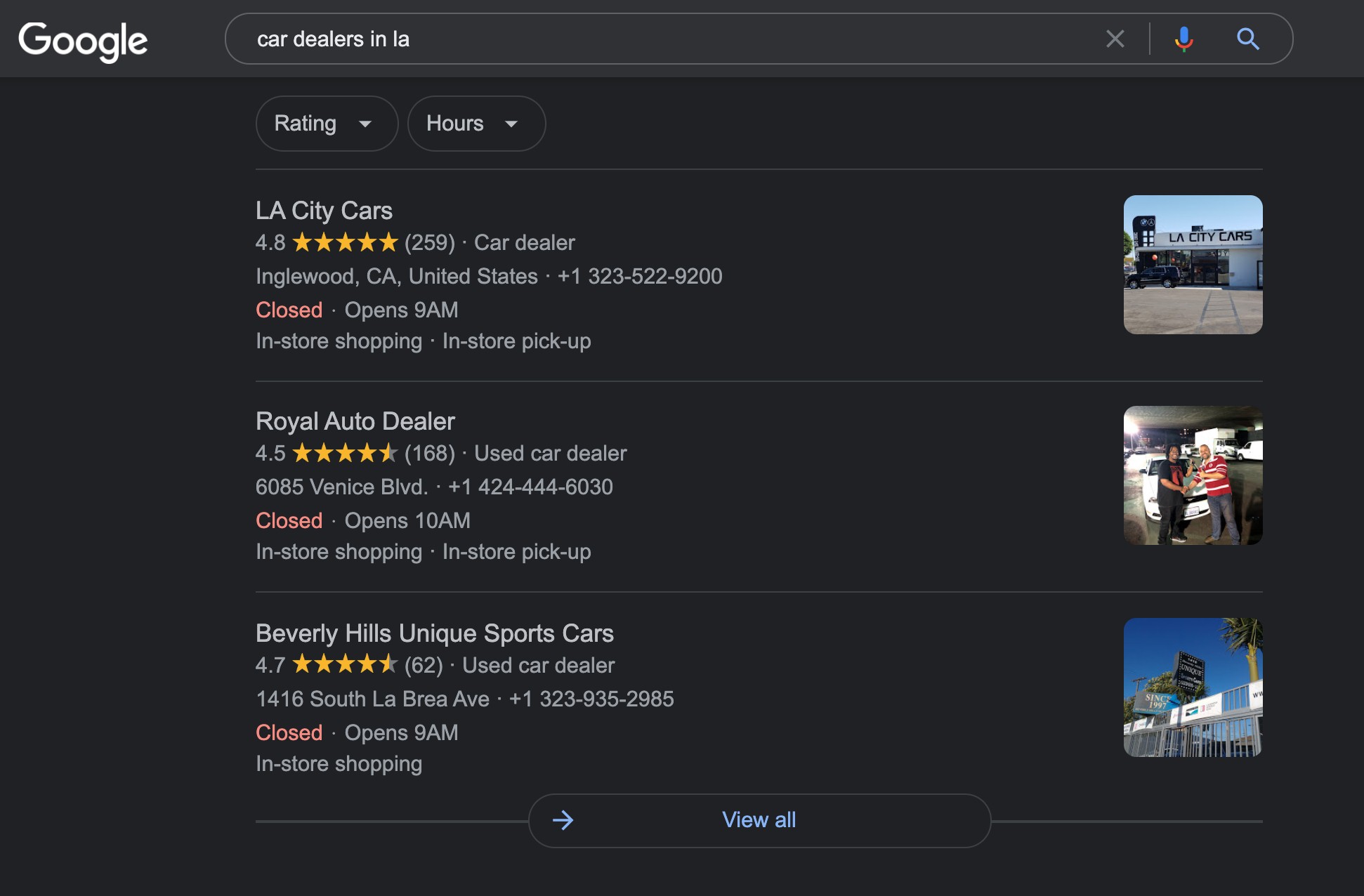This screenshot has width=1364, height=896.
Task: Click address 1416 South La Brea Ave
Action: pyautogui.click(x=373, y=699)
